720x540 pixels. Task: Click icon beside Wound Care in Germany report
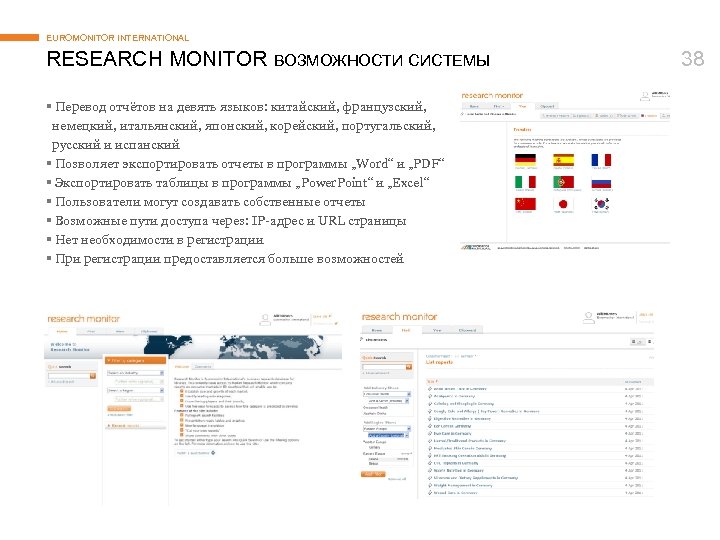pos(430,493)
